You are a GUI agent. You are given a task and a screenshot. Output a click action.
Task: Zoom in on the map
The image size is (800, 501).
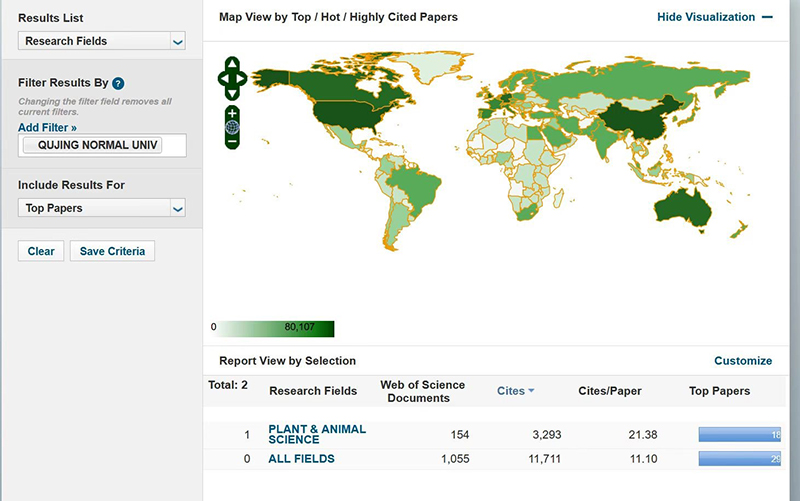click(232, 112)
